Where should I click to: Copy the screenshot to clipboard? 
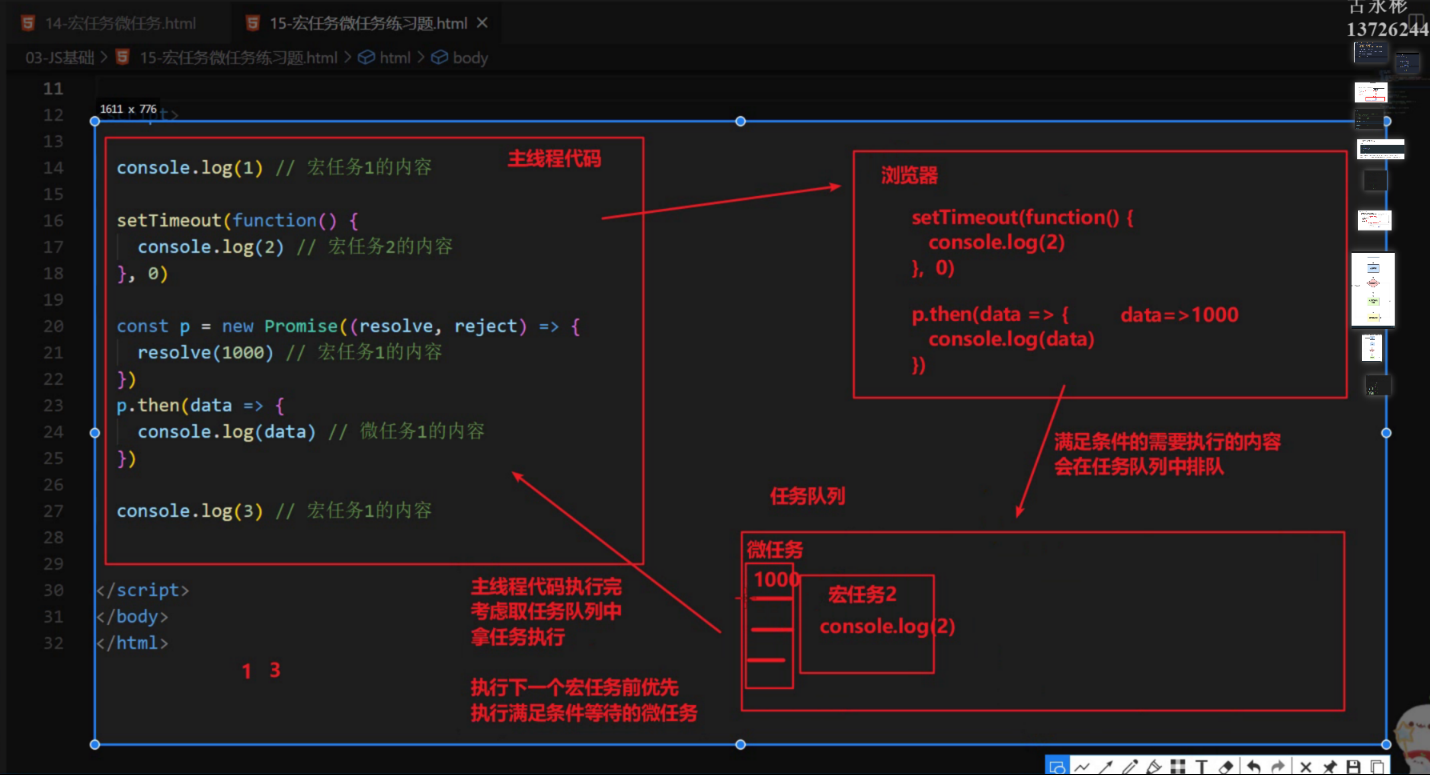click(1377, 767)
